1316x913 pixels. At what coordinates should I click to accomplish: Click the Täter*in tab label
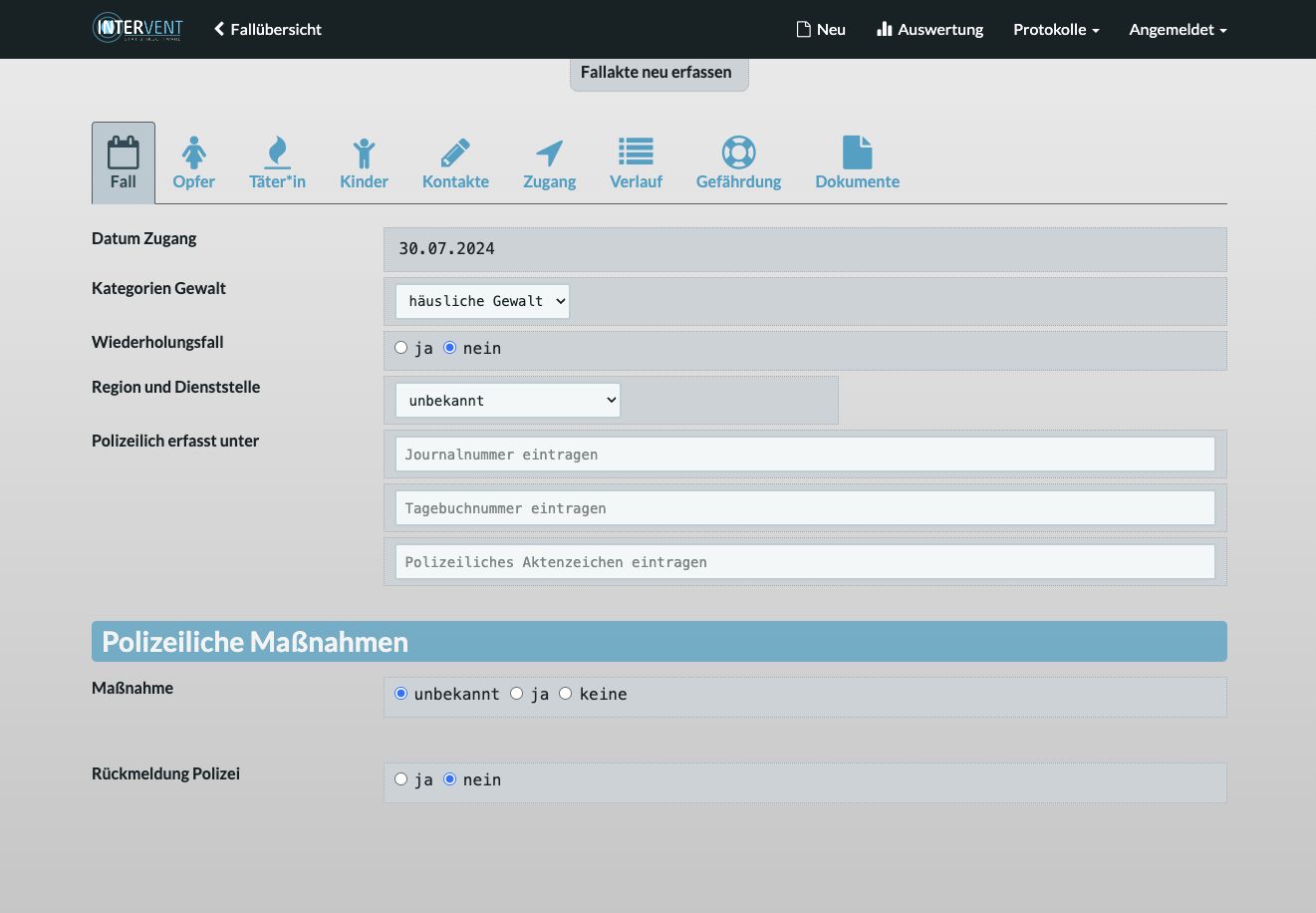pos(277,181)
